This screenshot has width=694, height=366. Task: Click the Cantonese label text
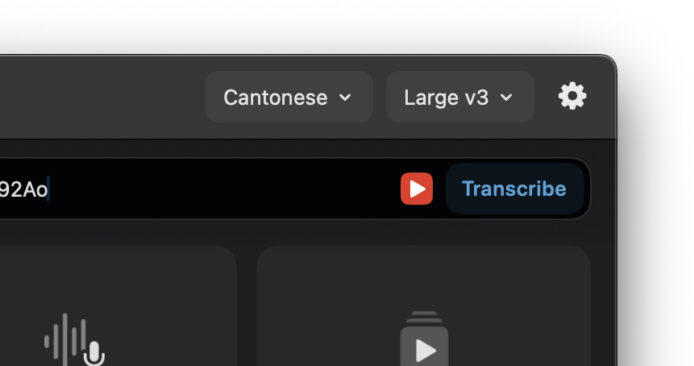tap(275, 97)
